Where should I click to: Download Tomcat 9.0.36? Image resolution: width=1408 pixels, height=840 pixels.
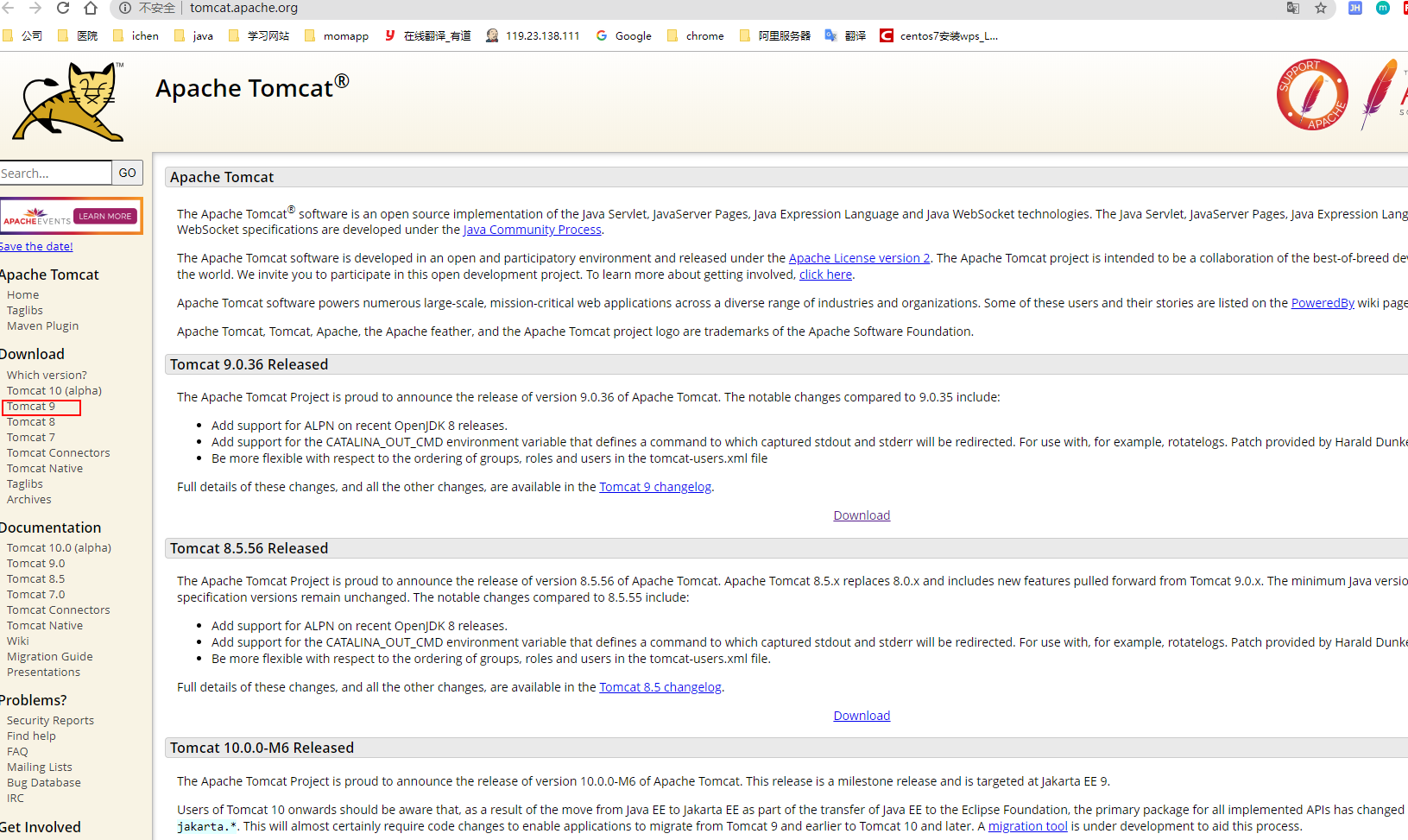pos(861,515)
